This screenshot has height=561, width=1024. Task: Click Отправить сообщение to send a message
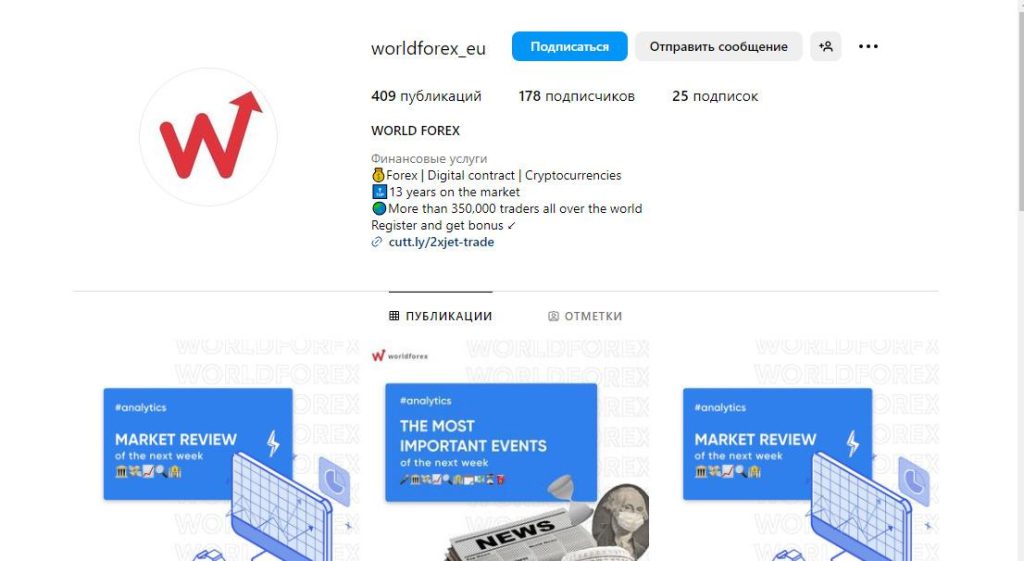(x=718, y=46)
